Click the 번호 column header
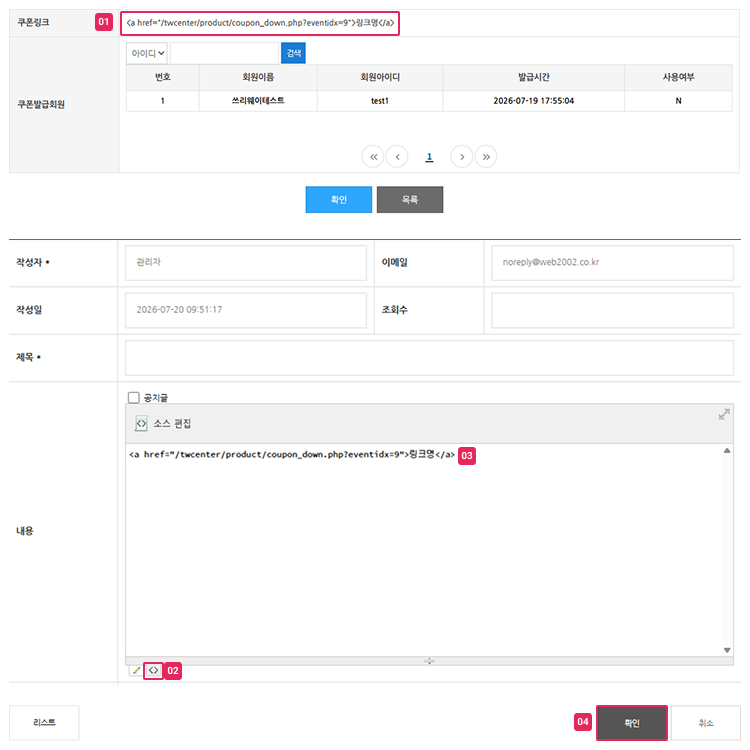Screen dimensions: 750x750 tap(163, 77)
